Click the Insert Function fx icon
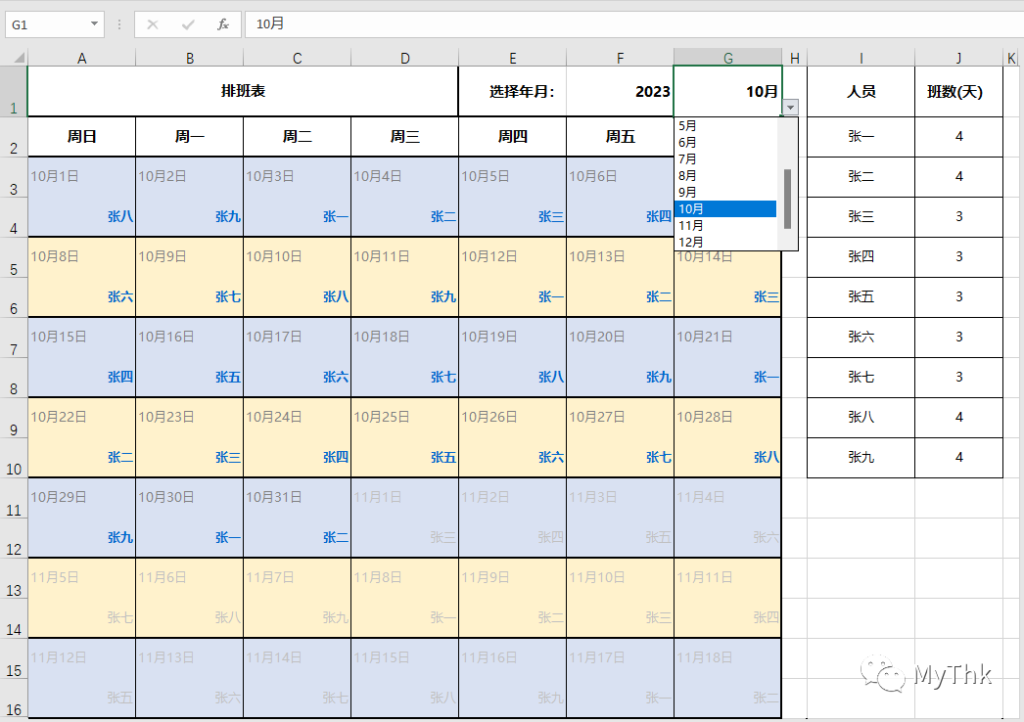This screenshot has height=722, width=1024. point(223,24)
